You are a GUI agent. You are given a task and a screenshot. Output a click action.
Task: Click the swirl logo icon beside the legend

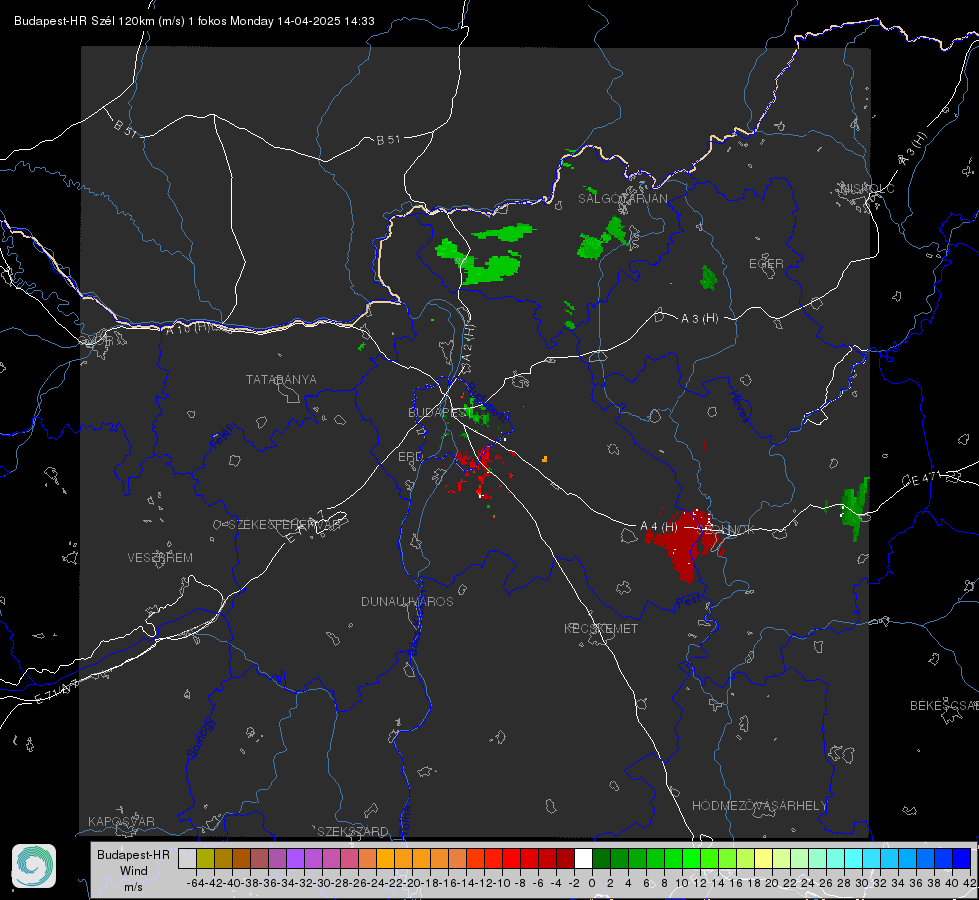(34, 866)
